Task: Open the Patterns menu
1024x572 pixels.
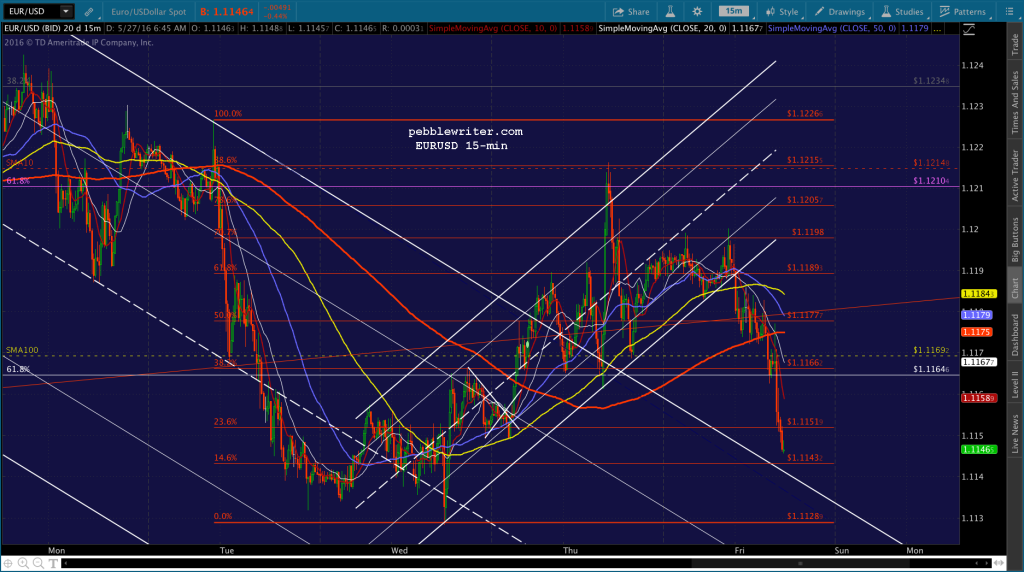Action: click(x=963, y=12)
